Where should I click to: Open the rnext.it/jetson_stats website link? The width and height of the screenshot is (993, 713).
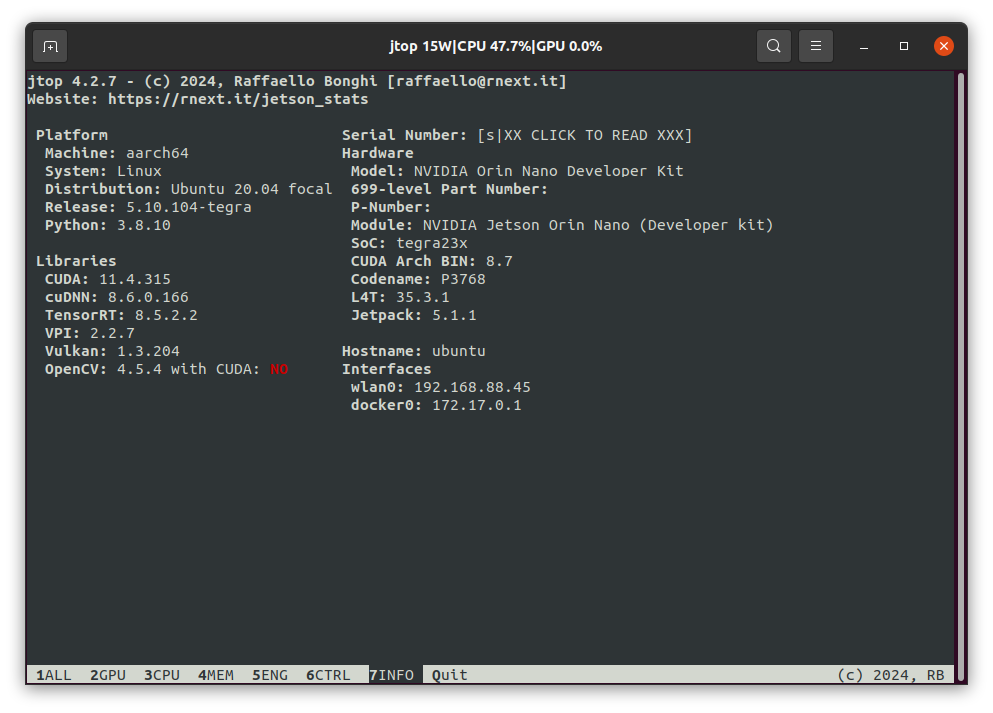[238, 99]
